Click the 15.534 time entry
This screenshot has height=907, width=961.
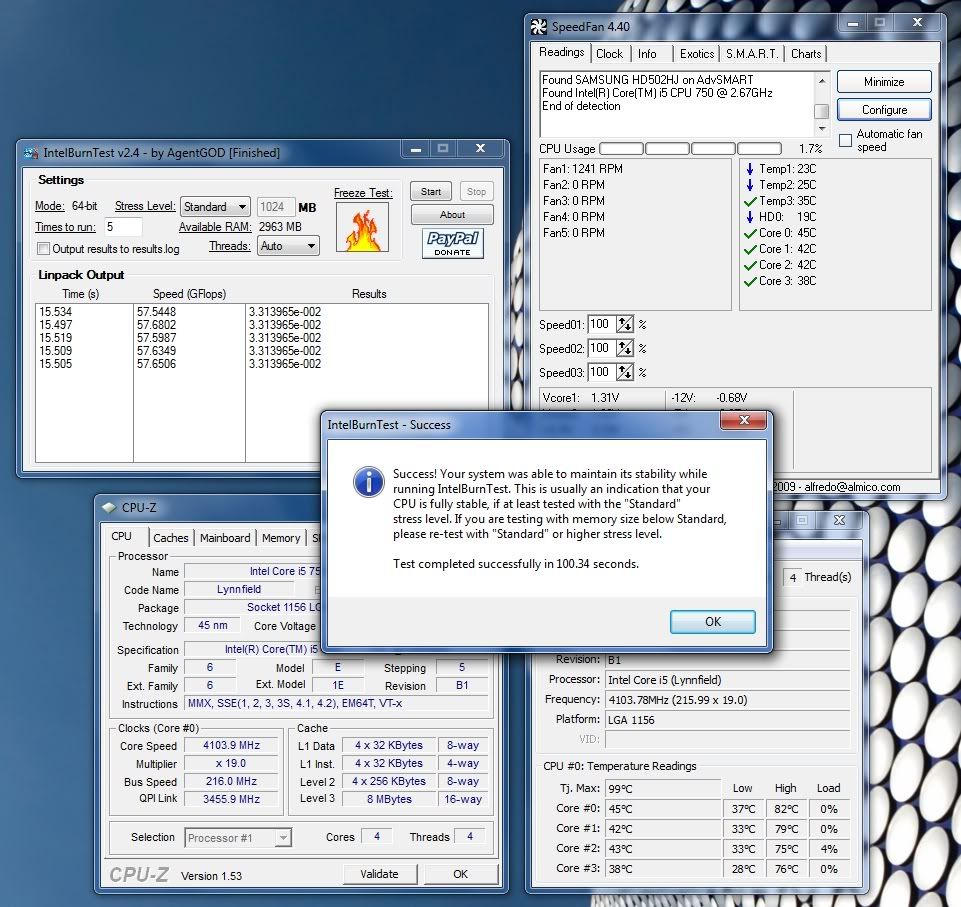coord(55,312)
